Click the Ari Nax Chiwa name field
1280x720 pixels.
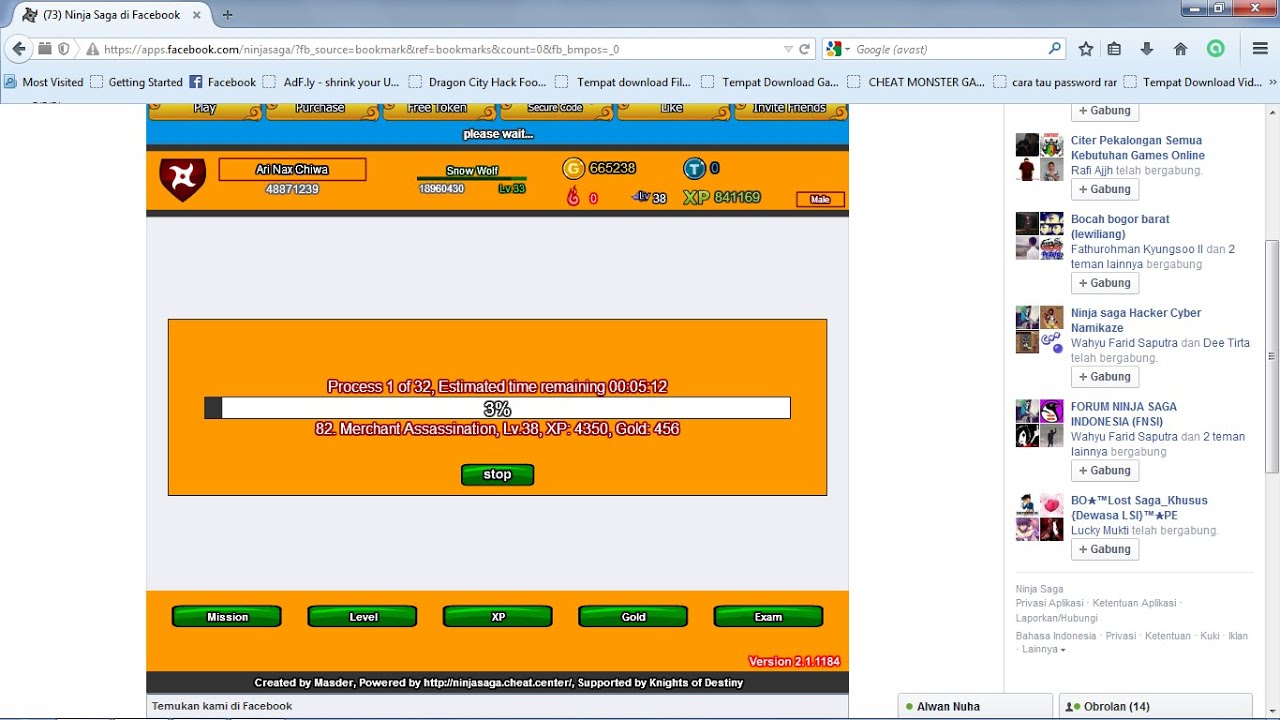pos(292,170)
